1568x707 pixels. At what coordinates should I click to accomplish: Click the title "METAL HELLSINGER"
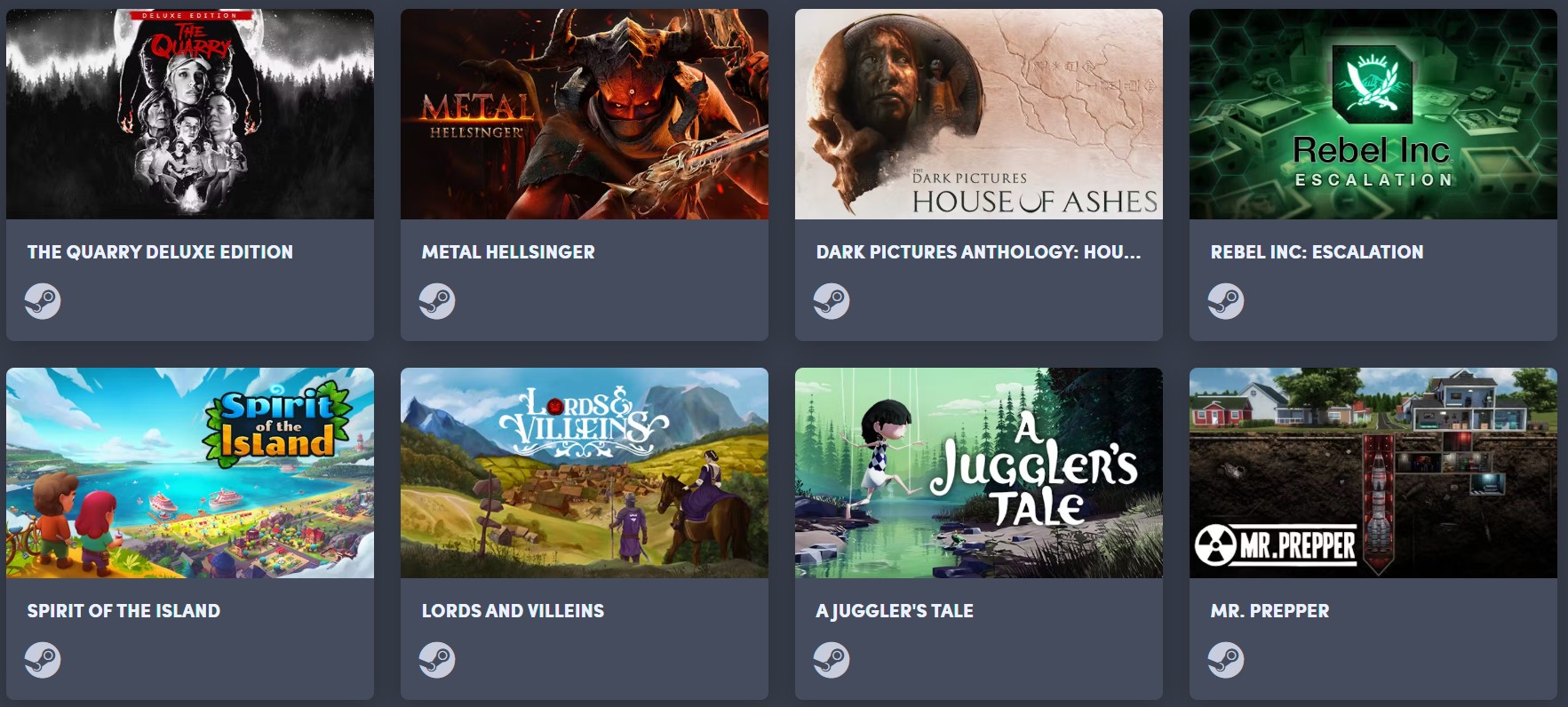[x=508, y=252]
